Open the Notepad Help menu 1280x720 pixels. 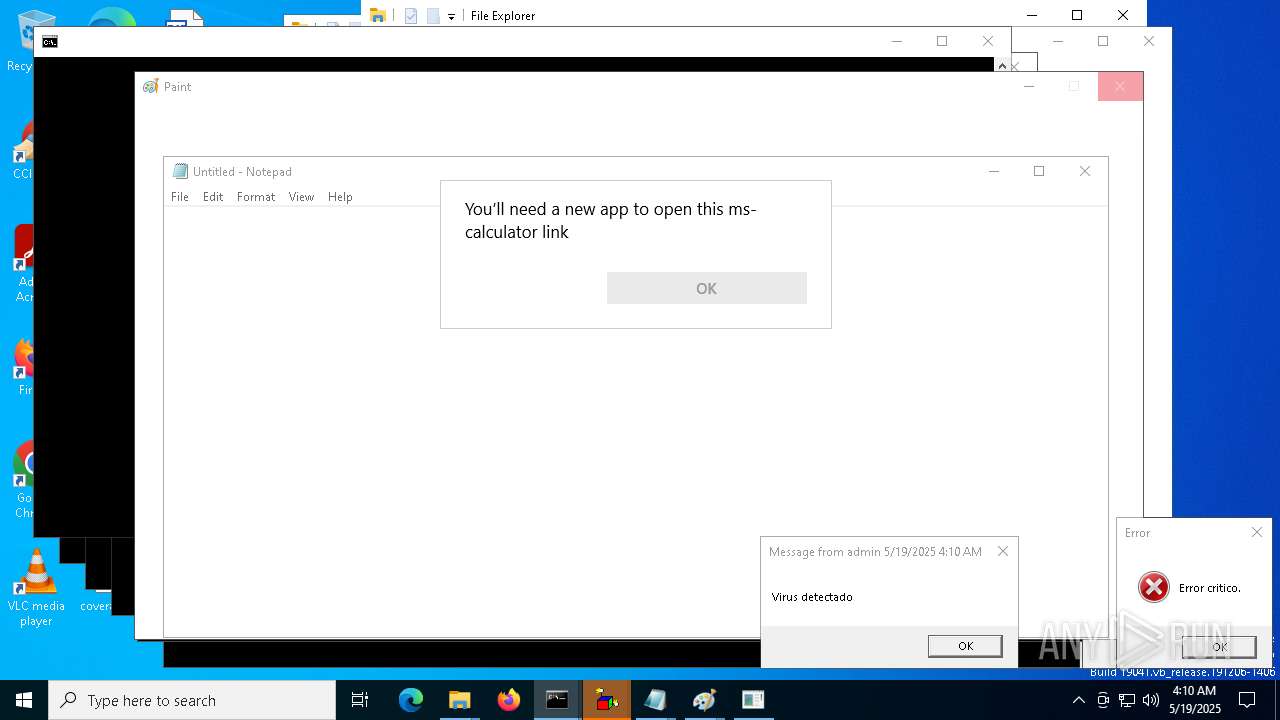pyautogui.click(x=340, y=197)
